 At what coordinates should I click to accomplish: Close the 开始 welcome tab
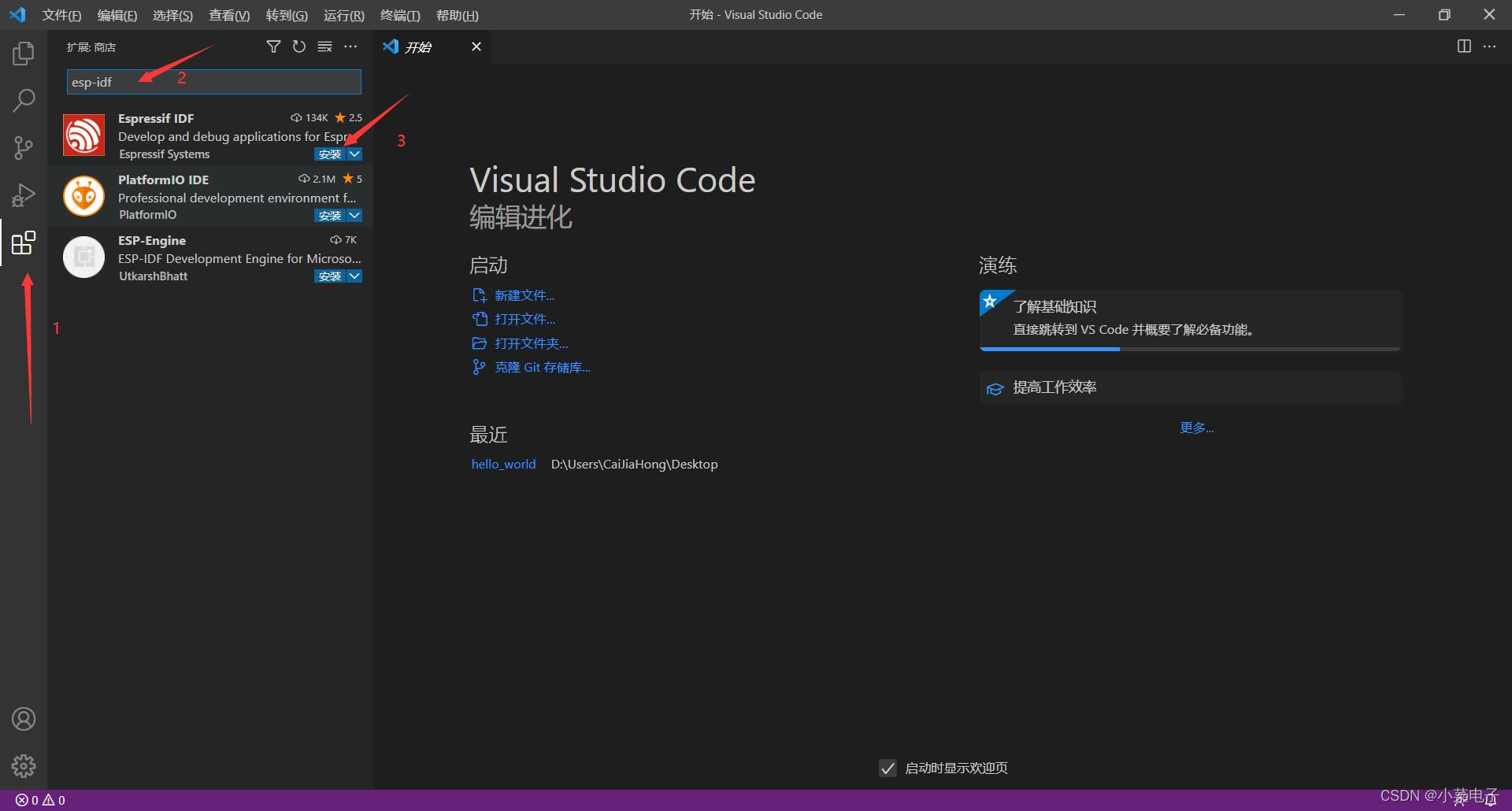(x=476, y=46)
